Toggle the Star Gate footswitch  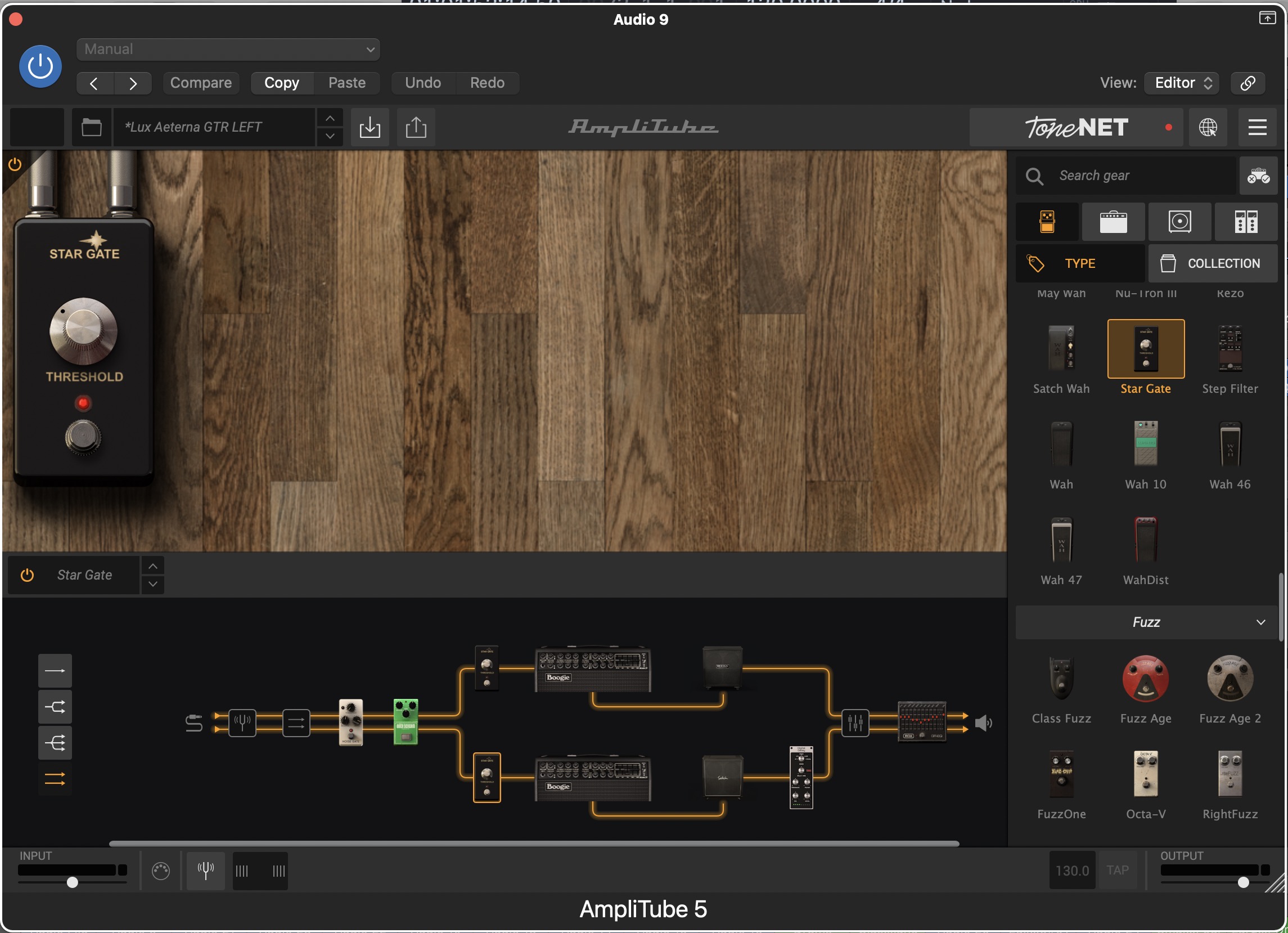point(83,438)
